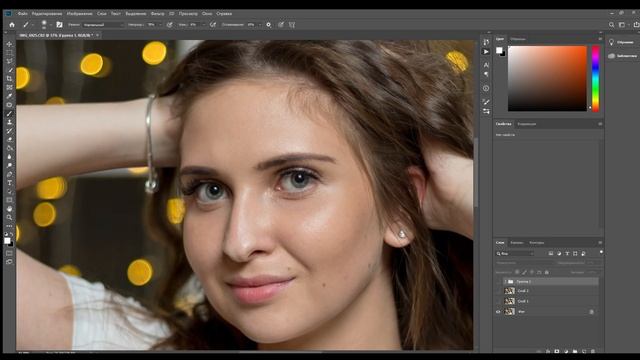Select the Слой 2 layer row
This screenshot has width=640, height=360.
point(551,291)
